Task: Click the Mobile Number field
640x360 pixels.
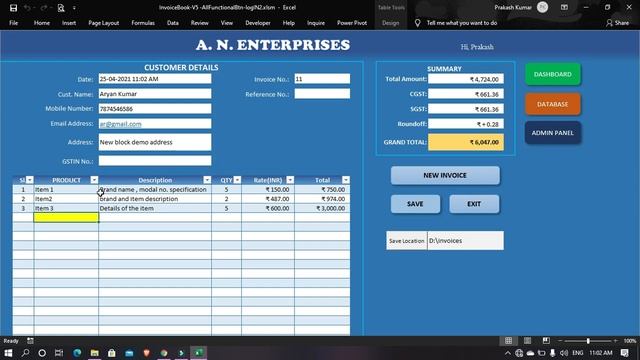Action: (x=155, y=109)
